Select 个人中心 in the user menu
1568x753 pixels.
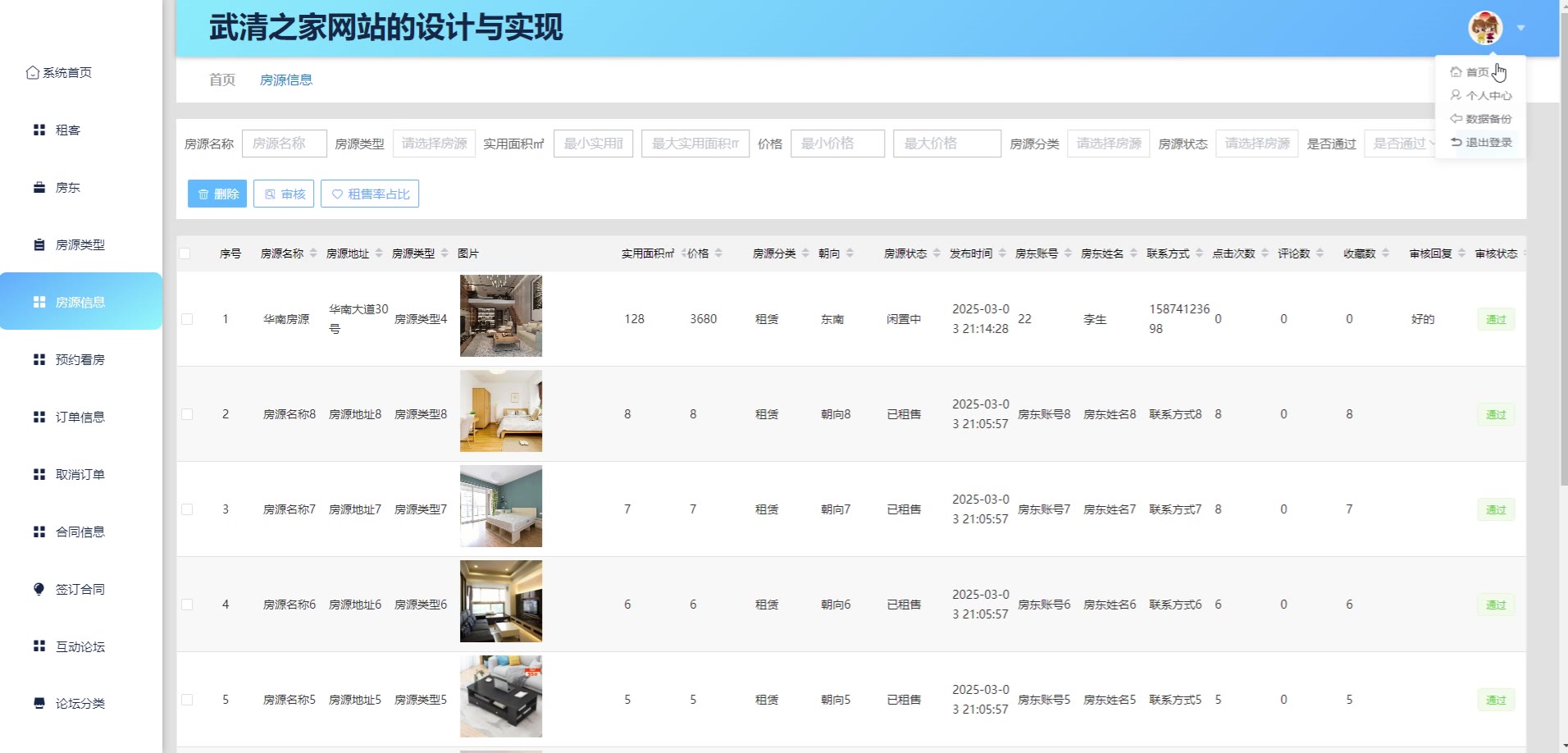coord(1481,95)
